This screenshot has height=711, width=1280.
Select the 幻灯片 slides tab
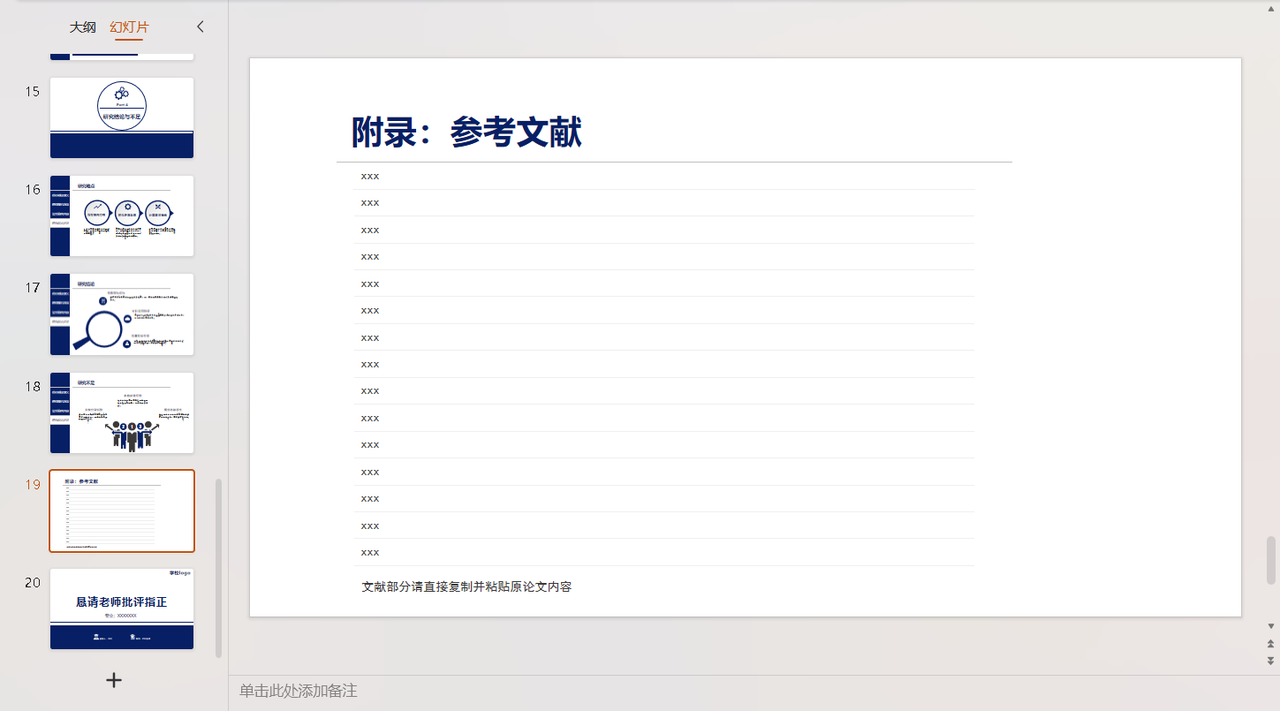(129, 27)
